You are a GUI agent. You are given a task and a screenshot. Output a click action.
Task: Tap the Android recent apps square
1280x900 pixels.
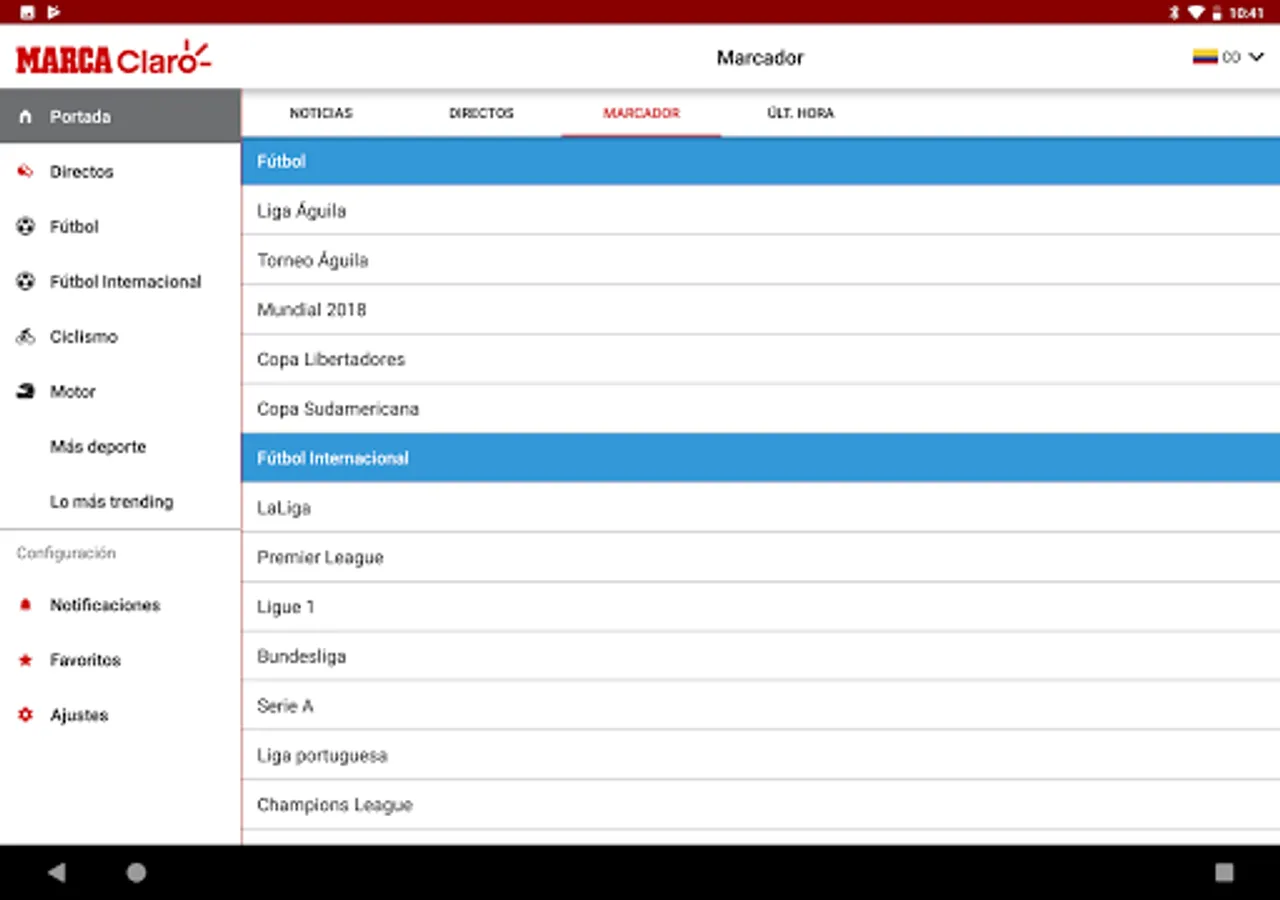pos(1224,873)
